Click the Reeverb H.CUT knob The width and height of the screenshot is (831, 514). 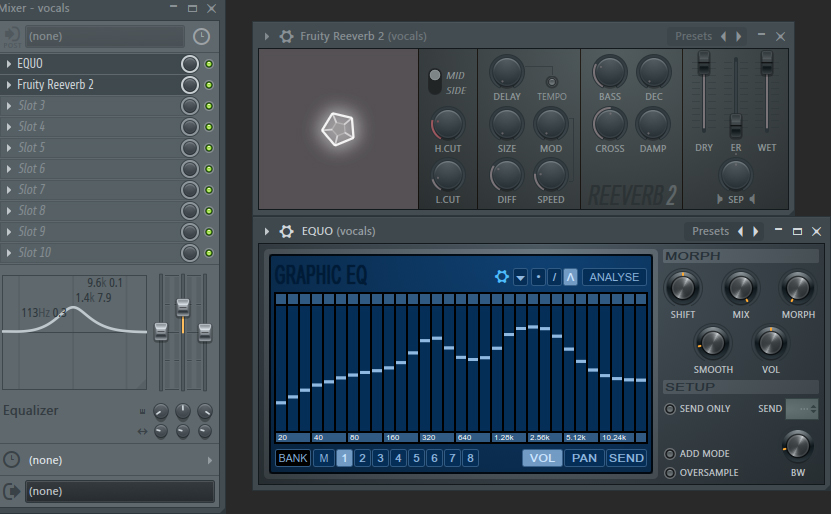point(448,125)
